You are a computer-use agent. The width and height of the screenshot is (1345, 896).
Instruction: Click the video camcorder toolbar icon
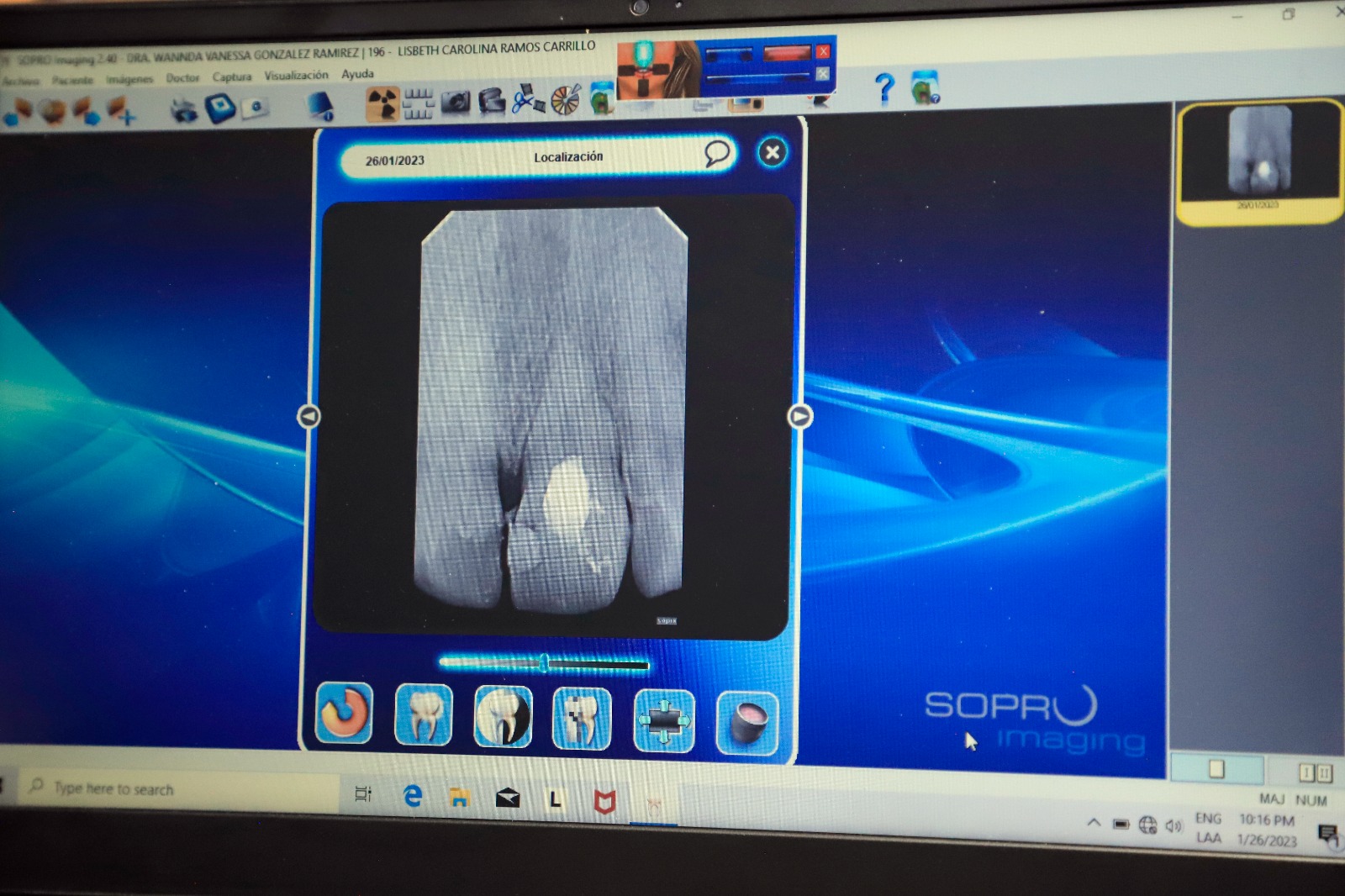click(x=492, y=102)
